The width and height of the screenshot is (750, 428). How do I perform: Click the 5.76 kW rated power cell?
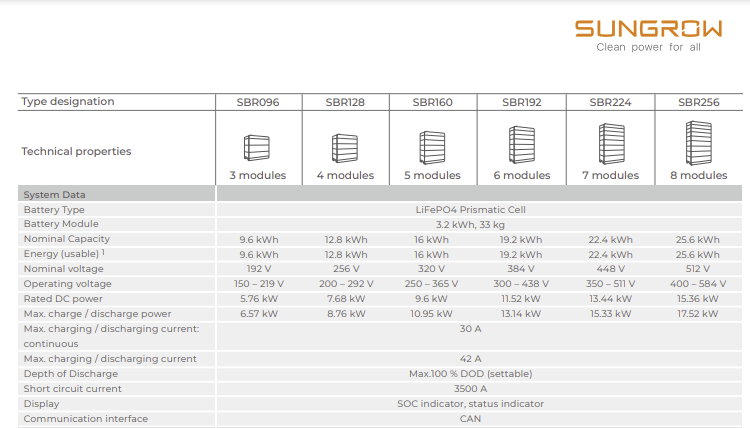(259, 299)
